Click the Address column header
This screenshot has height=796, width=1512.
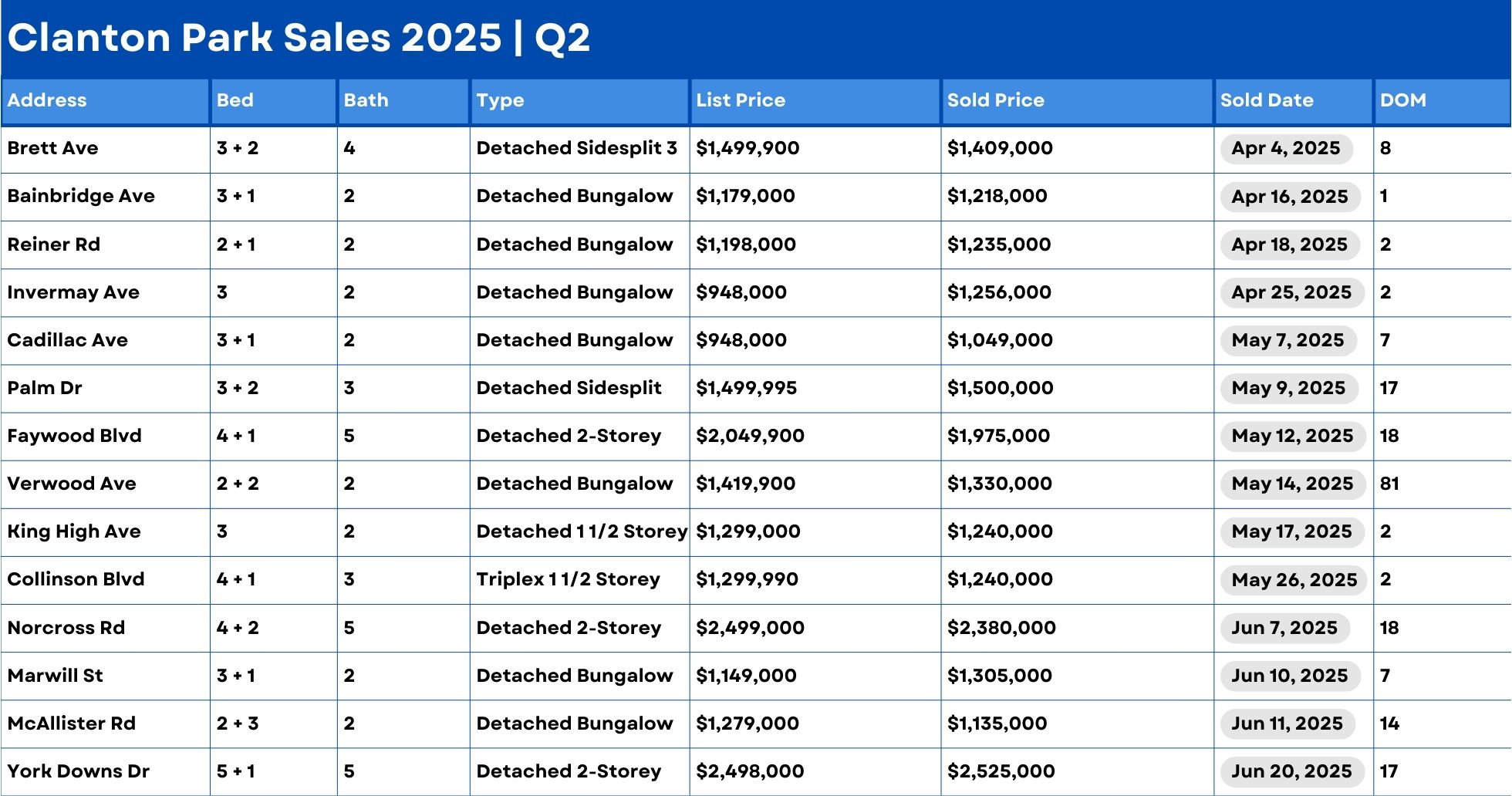click(x=47, y=100)
